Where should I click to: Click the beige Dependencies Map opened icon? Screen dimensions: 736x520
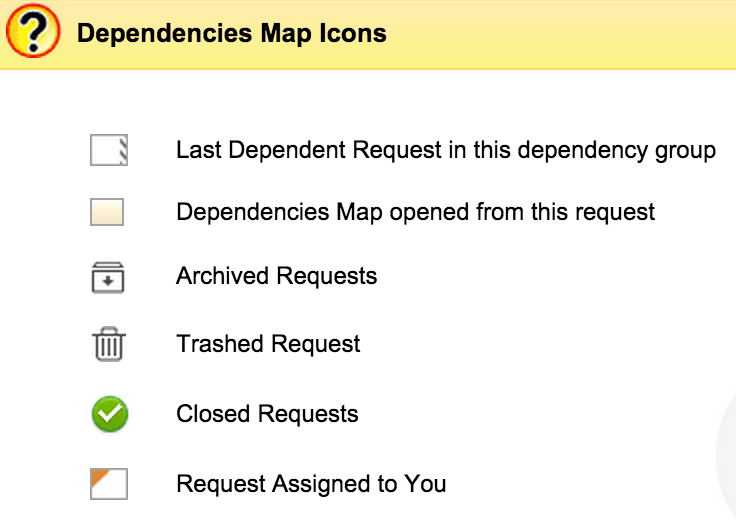click(x=108, y=212)
